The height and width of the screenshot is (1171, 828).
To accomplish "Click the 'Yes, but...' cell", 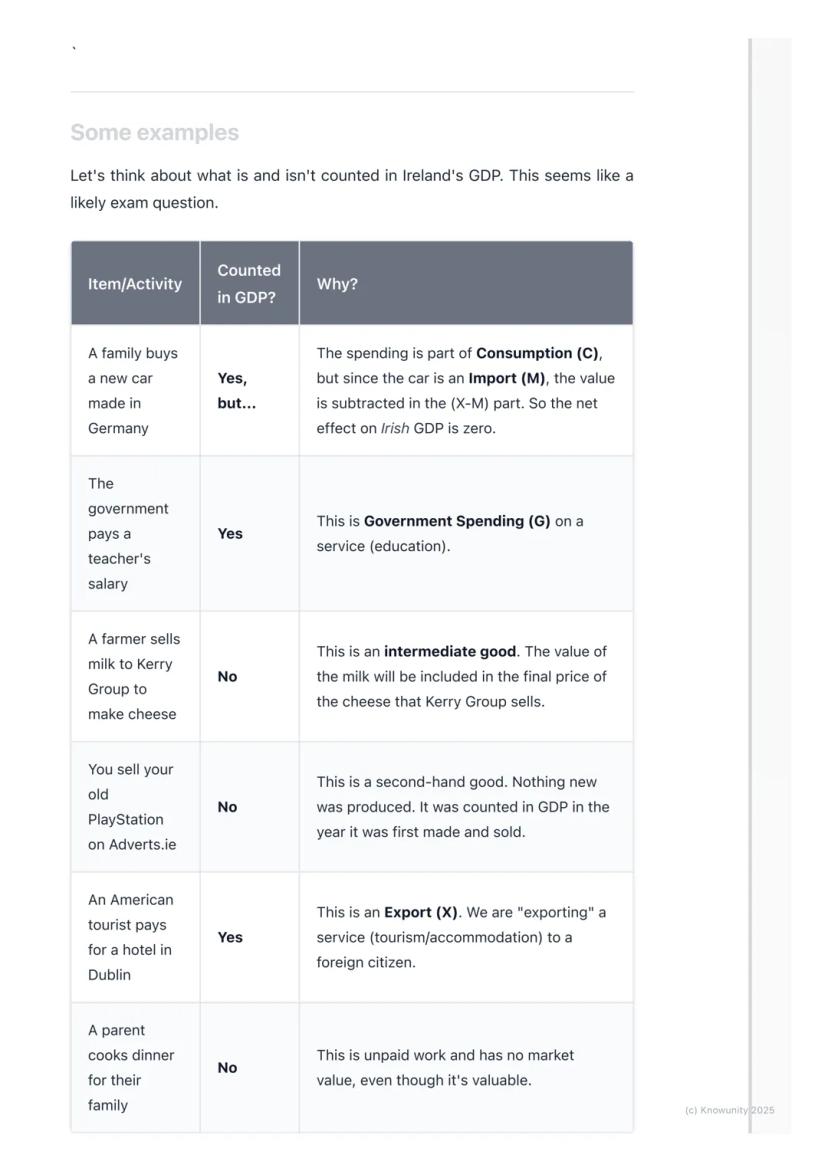I will (x=236, y=391).
